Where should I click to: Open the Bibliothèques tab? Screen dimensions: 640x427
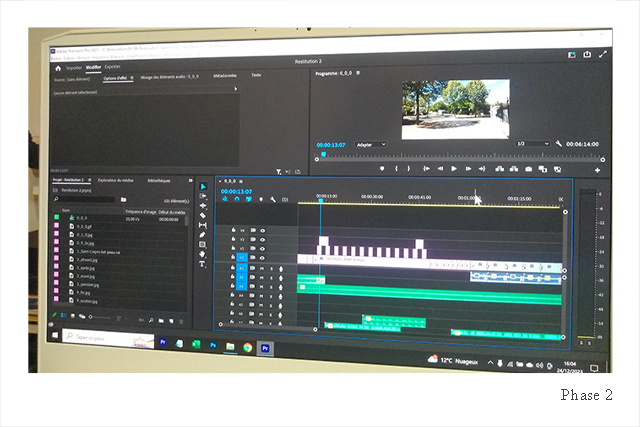point(159,180)
